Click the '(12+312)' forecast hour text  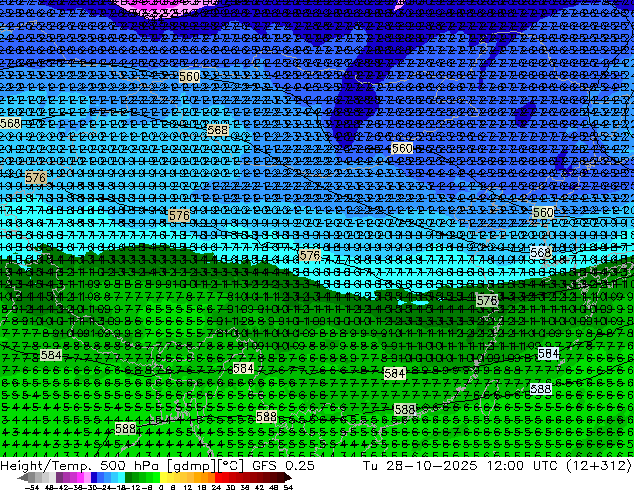[x=599, y=465]
